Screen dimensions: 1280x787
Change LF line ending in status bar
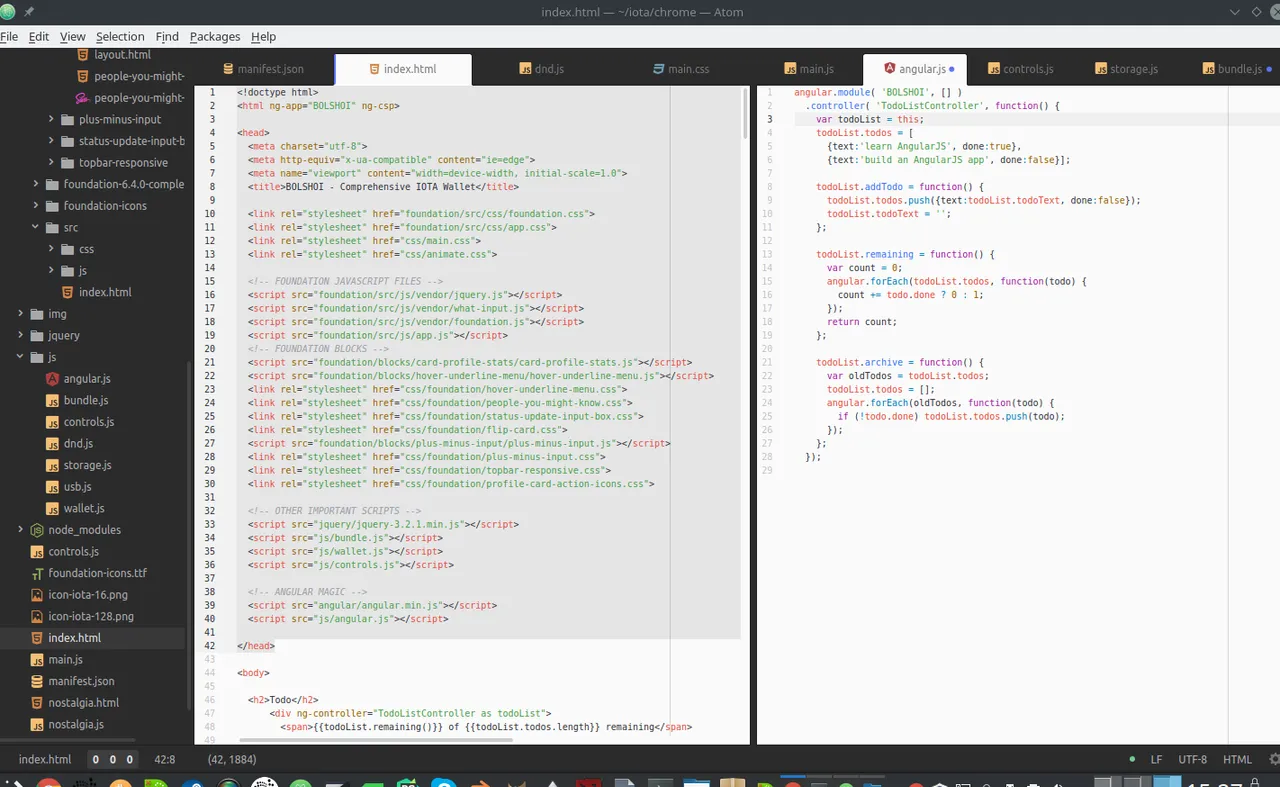coord(1156,760)
